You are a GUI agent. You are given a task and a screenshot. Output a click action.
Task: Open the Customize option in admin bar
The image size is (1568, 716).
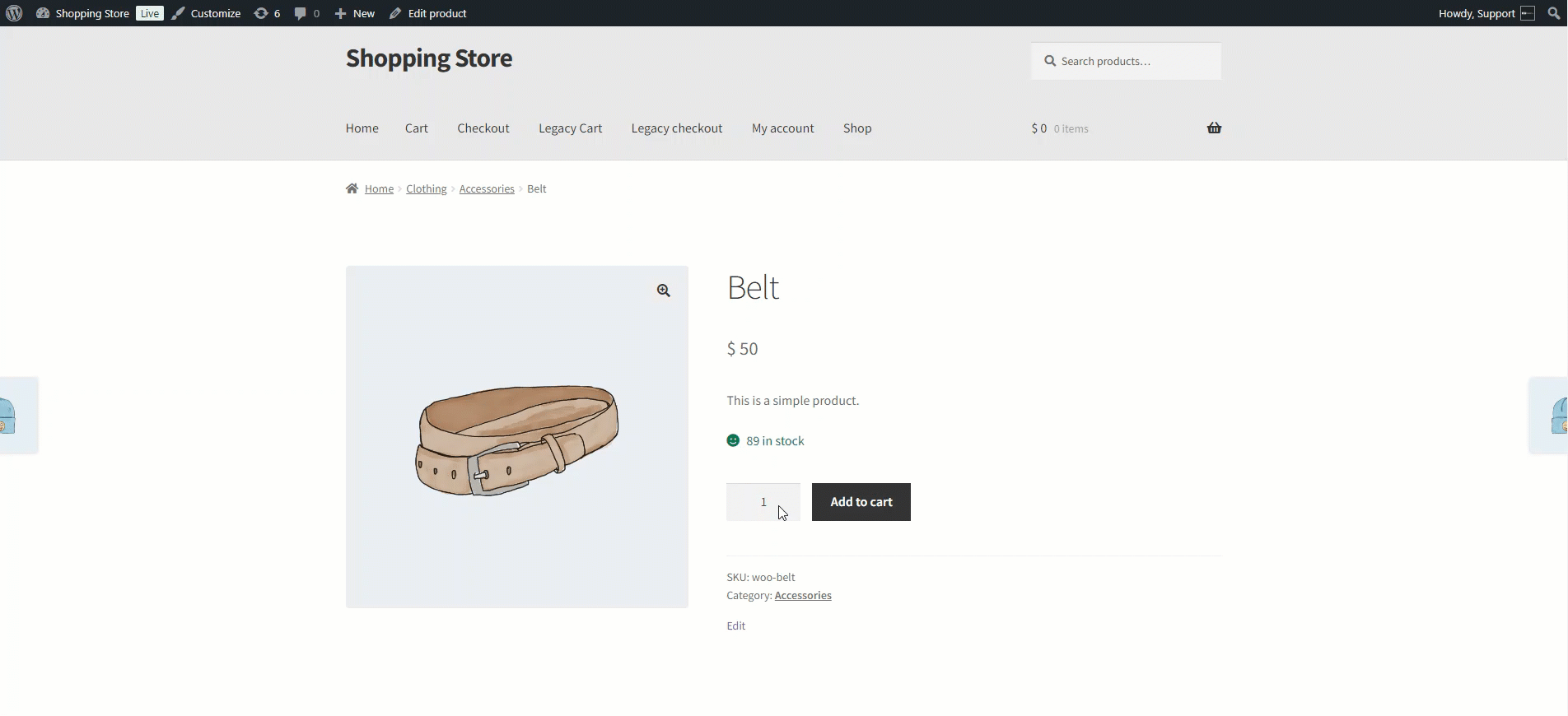click(207, 13)
